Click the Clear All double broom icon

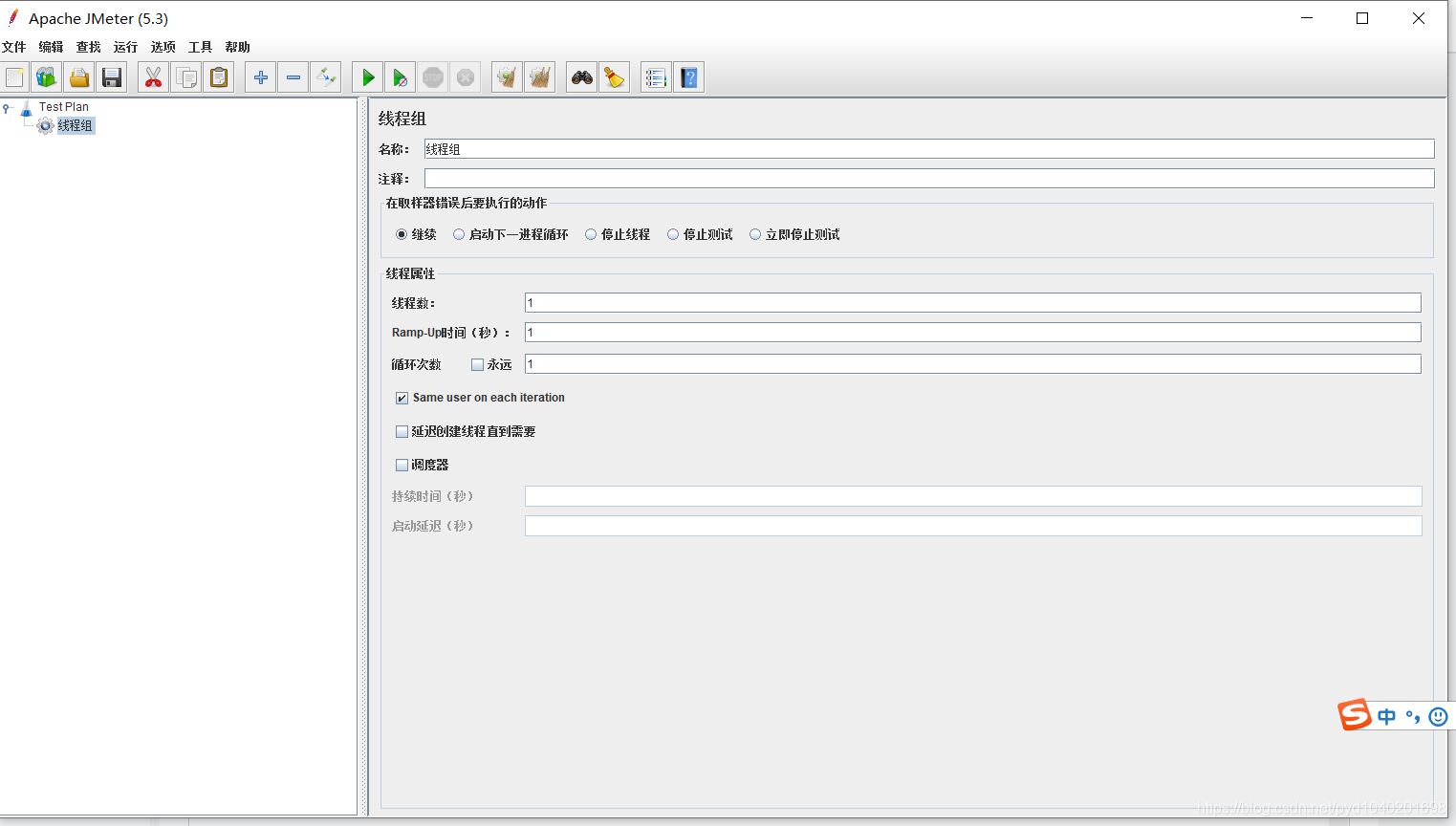click(x=540, y=77)
